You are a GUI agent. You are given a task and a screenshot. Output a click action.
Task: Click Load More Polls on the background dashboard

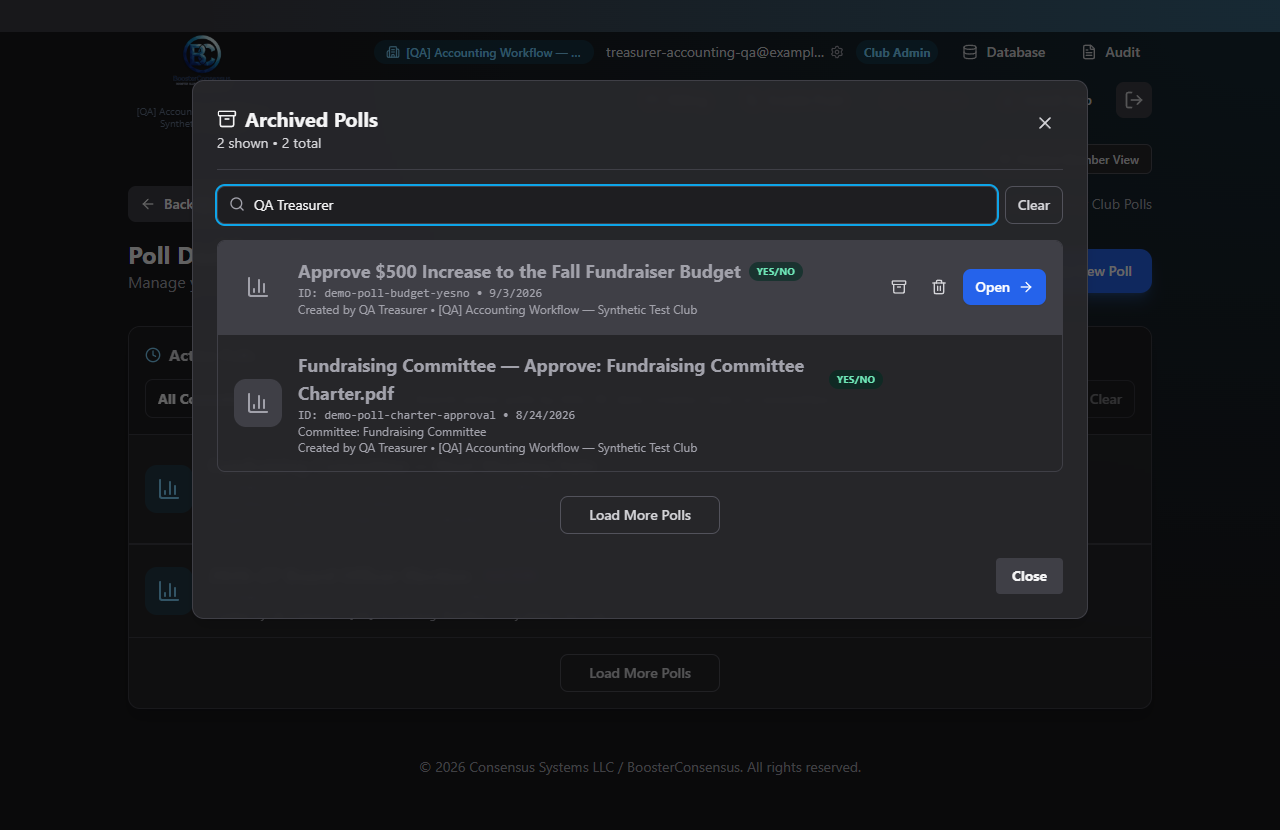click(640, 673)
